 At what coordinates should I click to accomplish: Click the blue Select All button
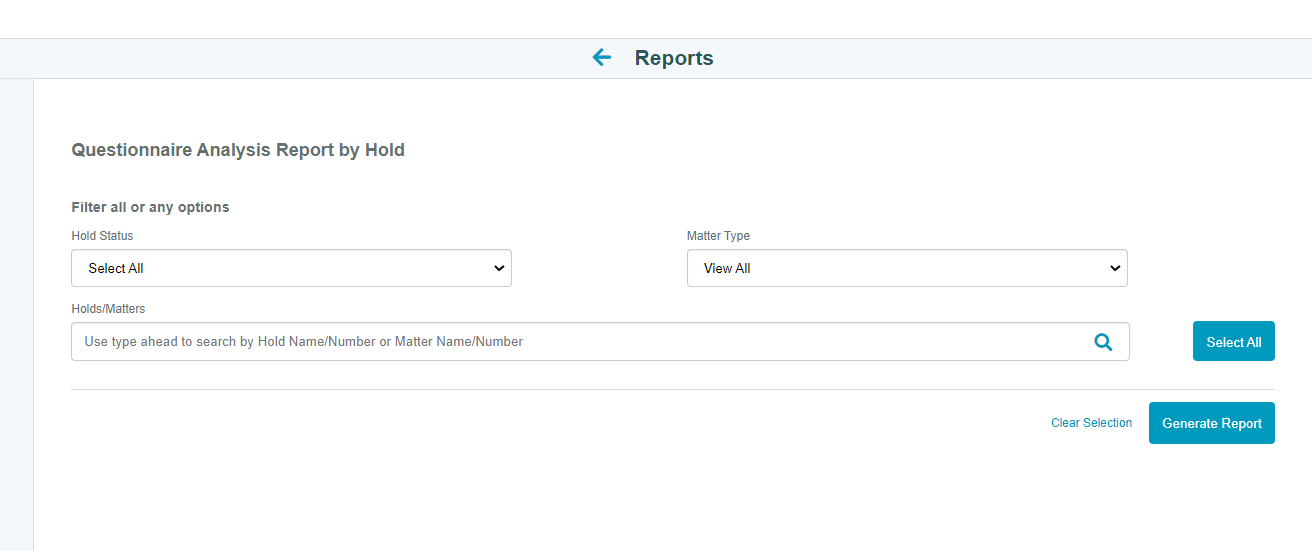coord(1234,342)
